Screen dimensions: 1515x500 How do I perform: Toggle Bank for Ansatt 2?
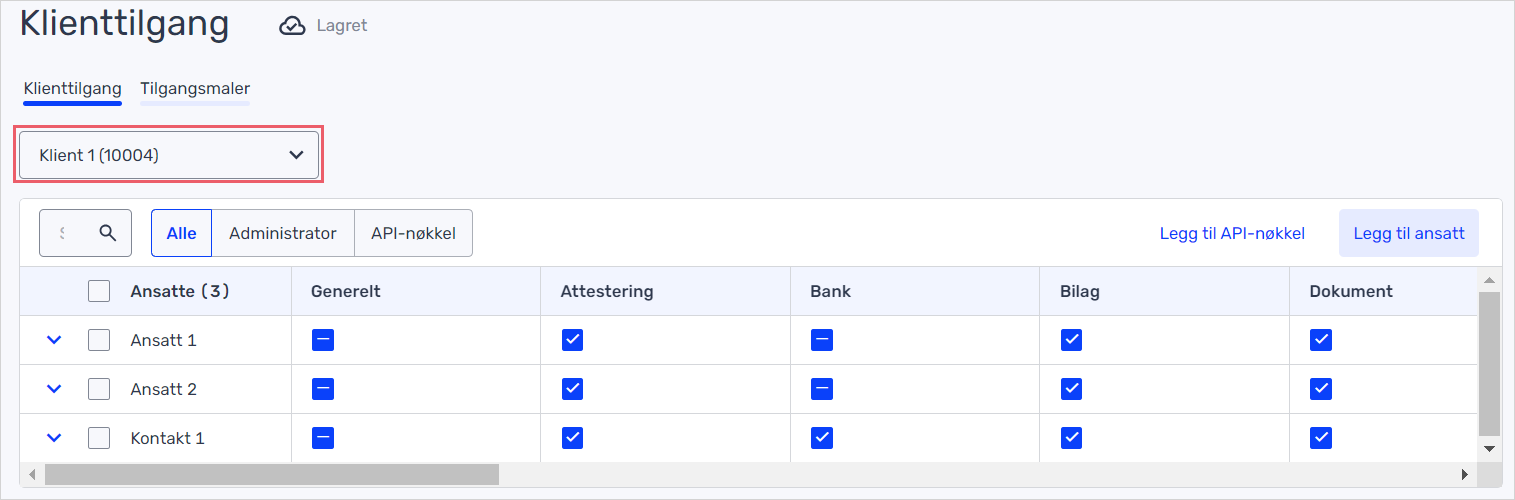pos(822,389)
